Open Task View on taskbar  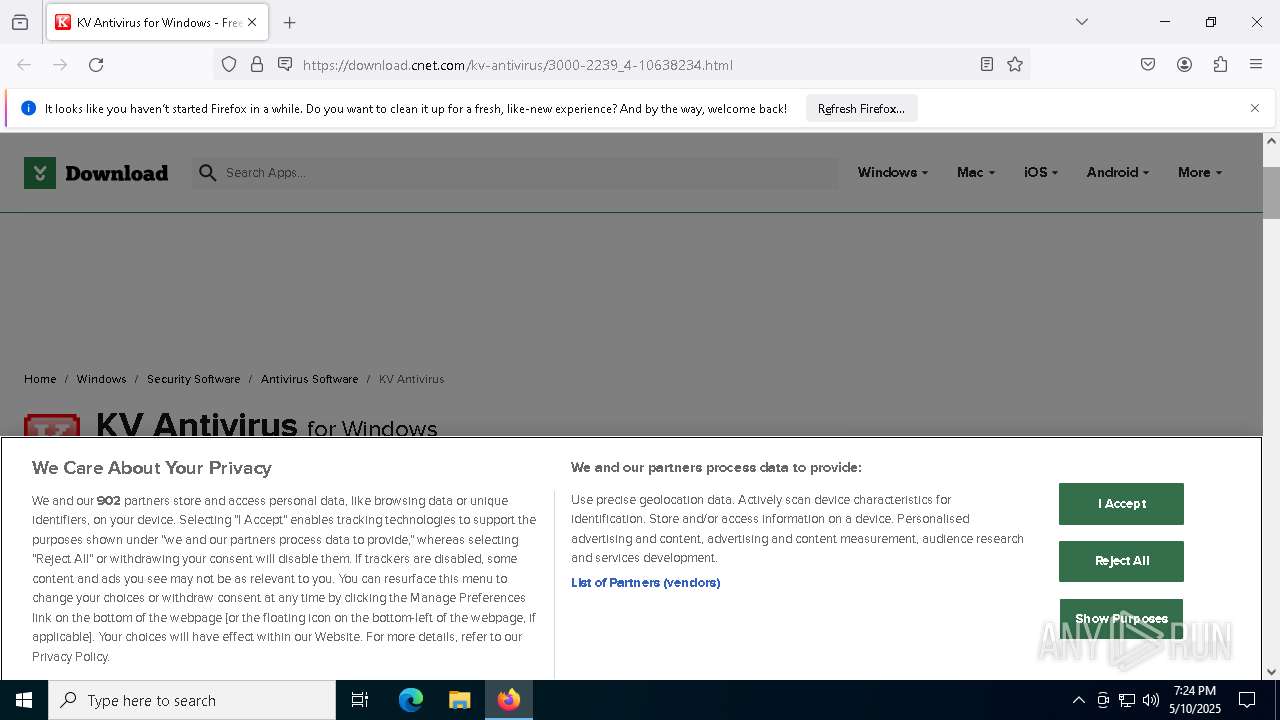[360, 700]
